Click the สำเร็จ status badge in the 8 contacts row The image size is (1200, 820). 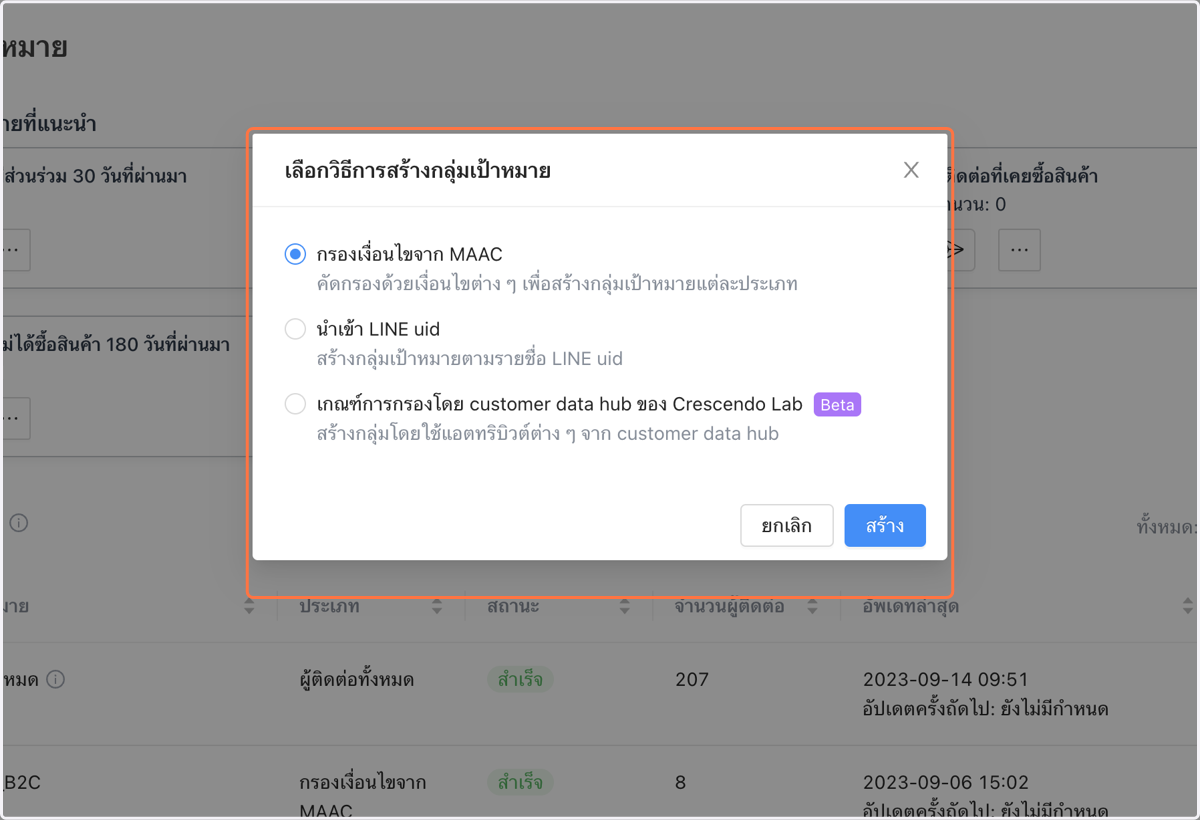[x=520, y=782]
